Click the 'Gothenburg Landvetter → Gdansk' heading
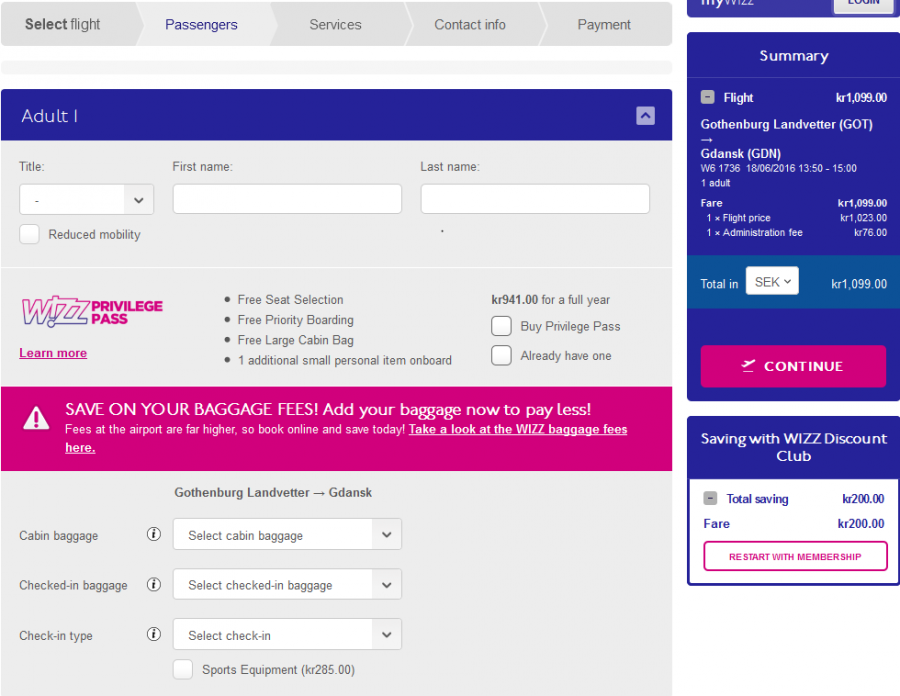The width and height of the screenshot is (900, 696). pyautogui.click(x=273, y=492)
